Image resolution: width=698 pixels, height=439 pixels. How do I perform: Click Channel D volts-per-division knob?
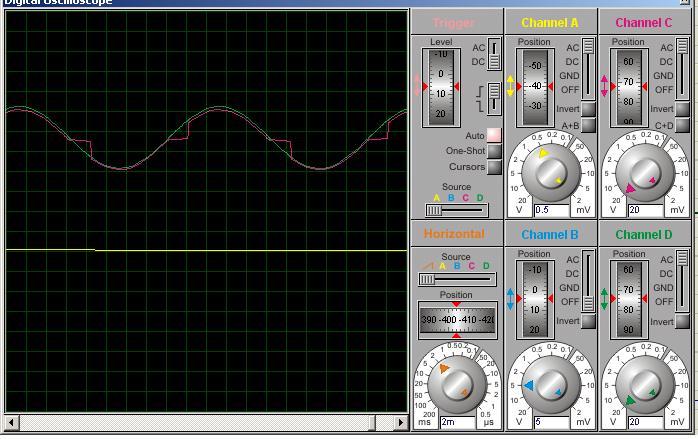(x=645, y=385)
